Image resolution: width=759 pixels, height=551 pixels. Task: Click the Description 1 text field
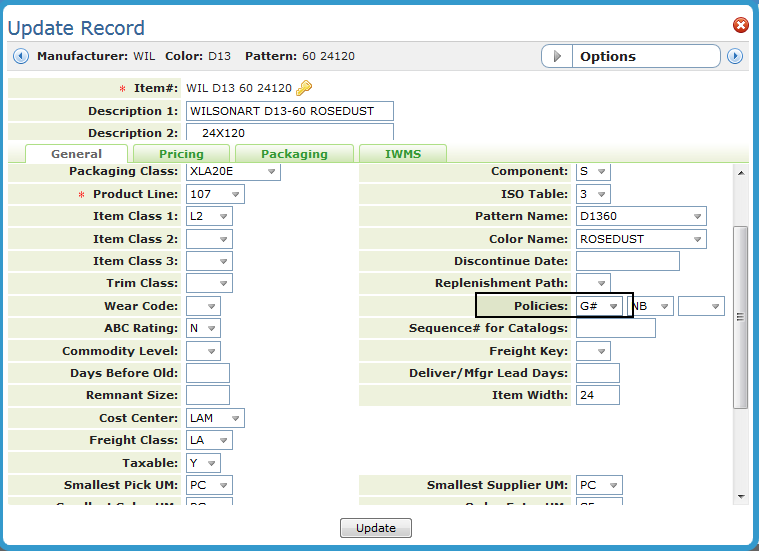[x=289, y=111]
